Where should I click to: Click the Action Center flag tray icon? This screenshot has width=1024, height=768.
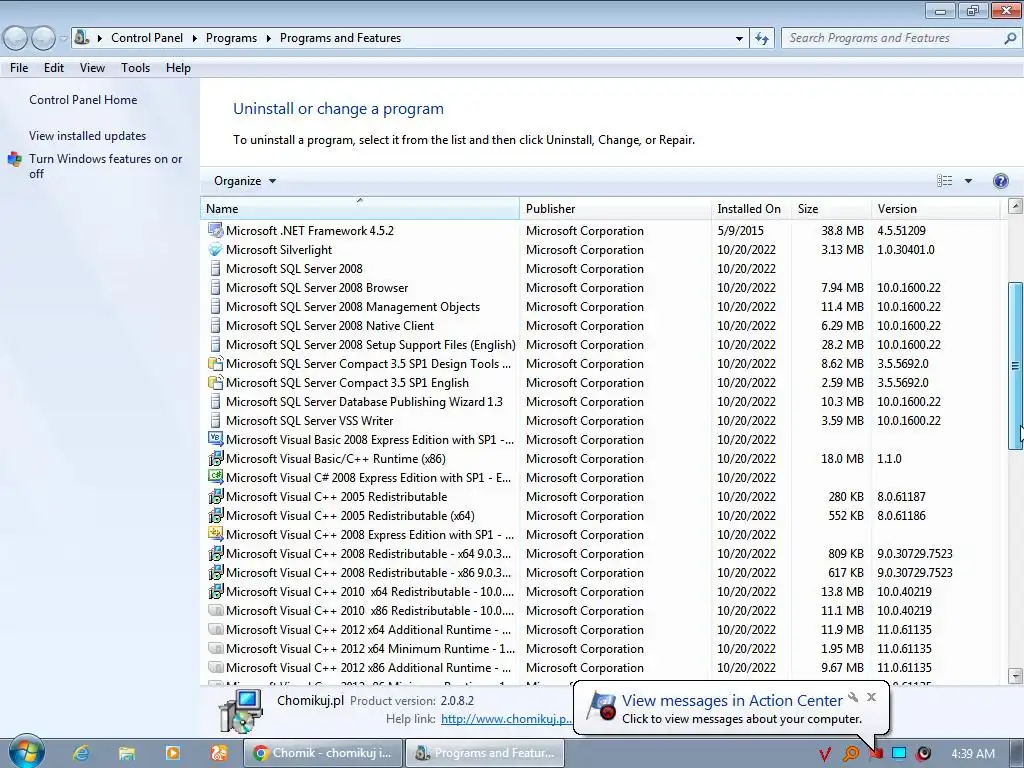coord(876,754)
